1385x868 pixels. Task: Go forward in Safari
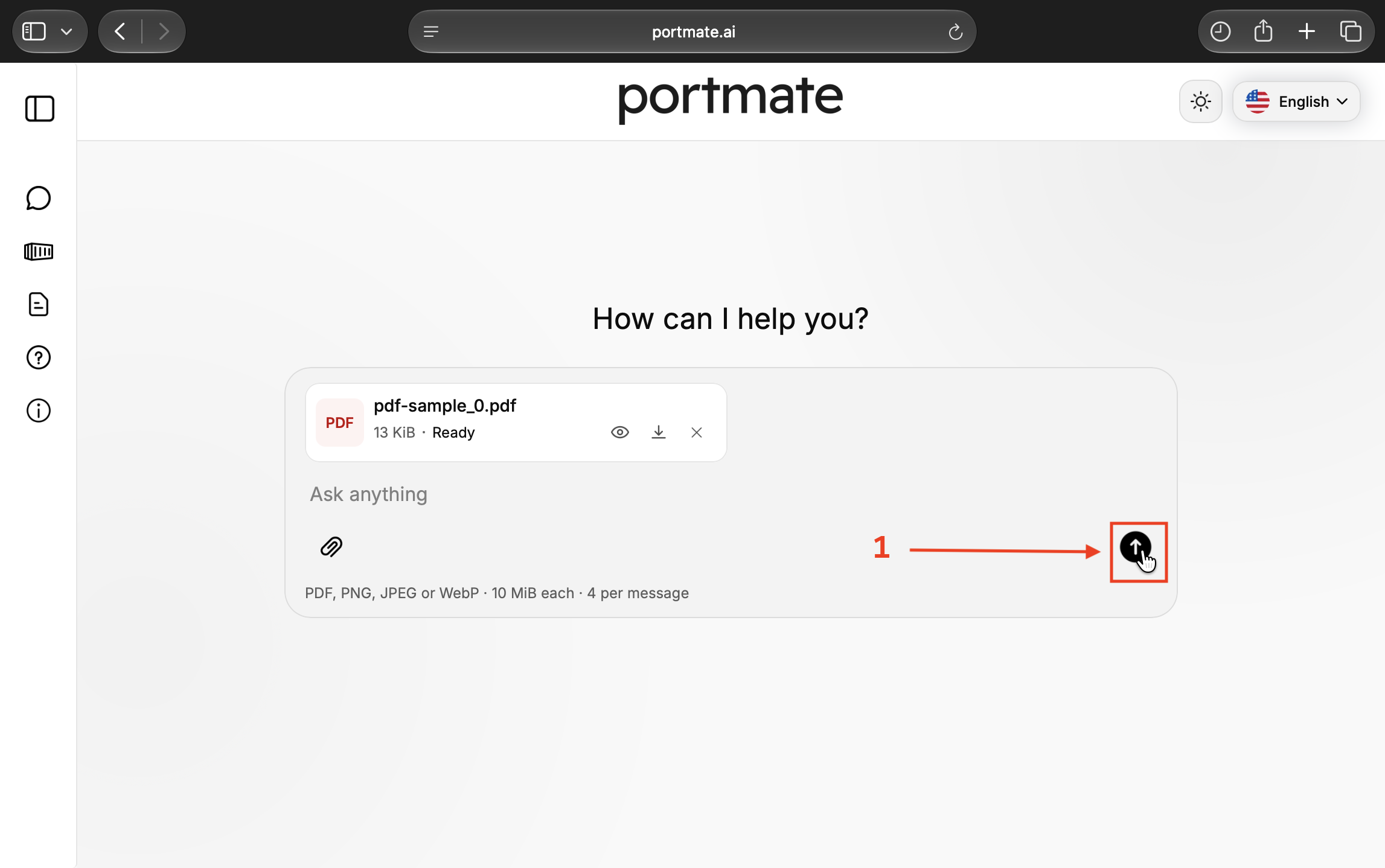(x=164, y=31)
